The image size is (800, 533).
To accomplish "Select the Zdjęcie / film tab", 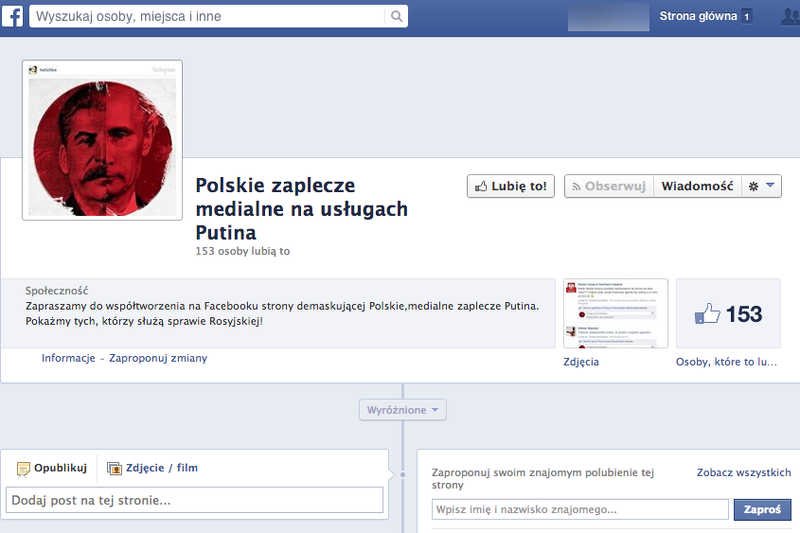I will tap(152, 468).
